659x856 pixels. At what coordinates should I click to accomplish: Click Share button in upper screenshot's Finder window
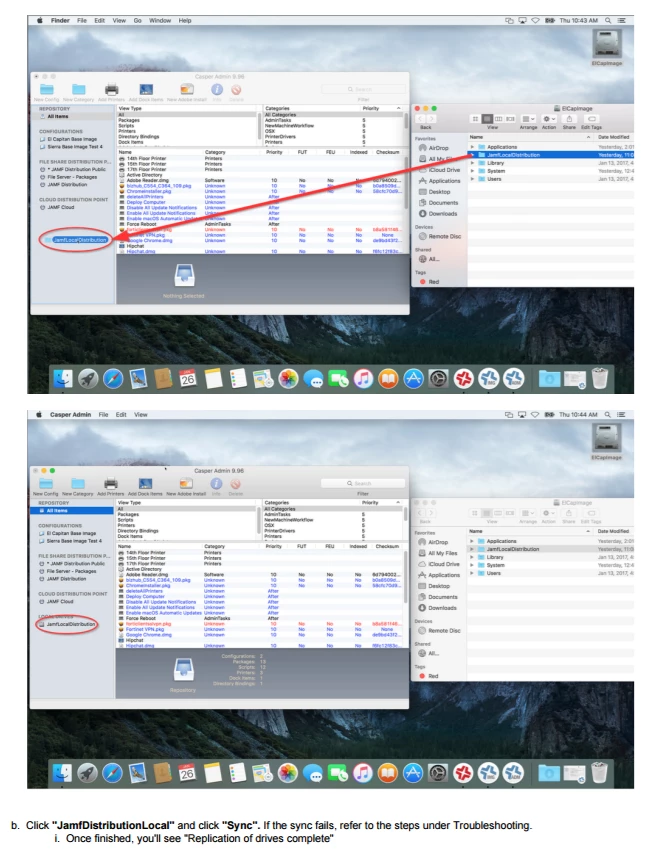[x=569, y=119]
